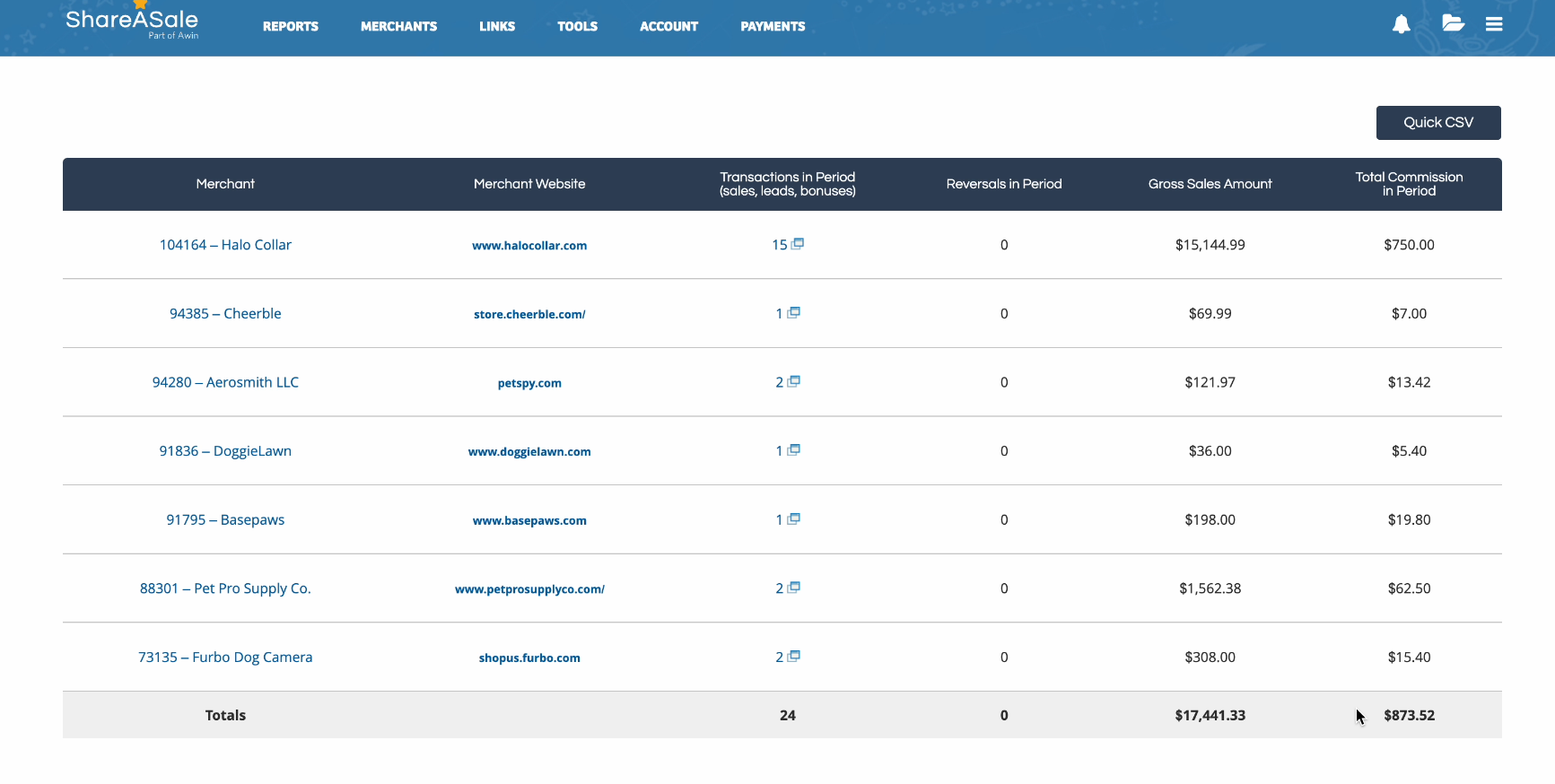
Task: Open the folder icon in header
Action: (1453, 23)
